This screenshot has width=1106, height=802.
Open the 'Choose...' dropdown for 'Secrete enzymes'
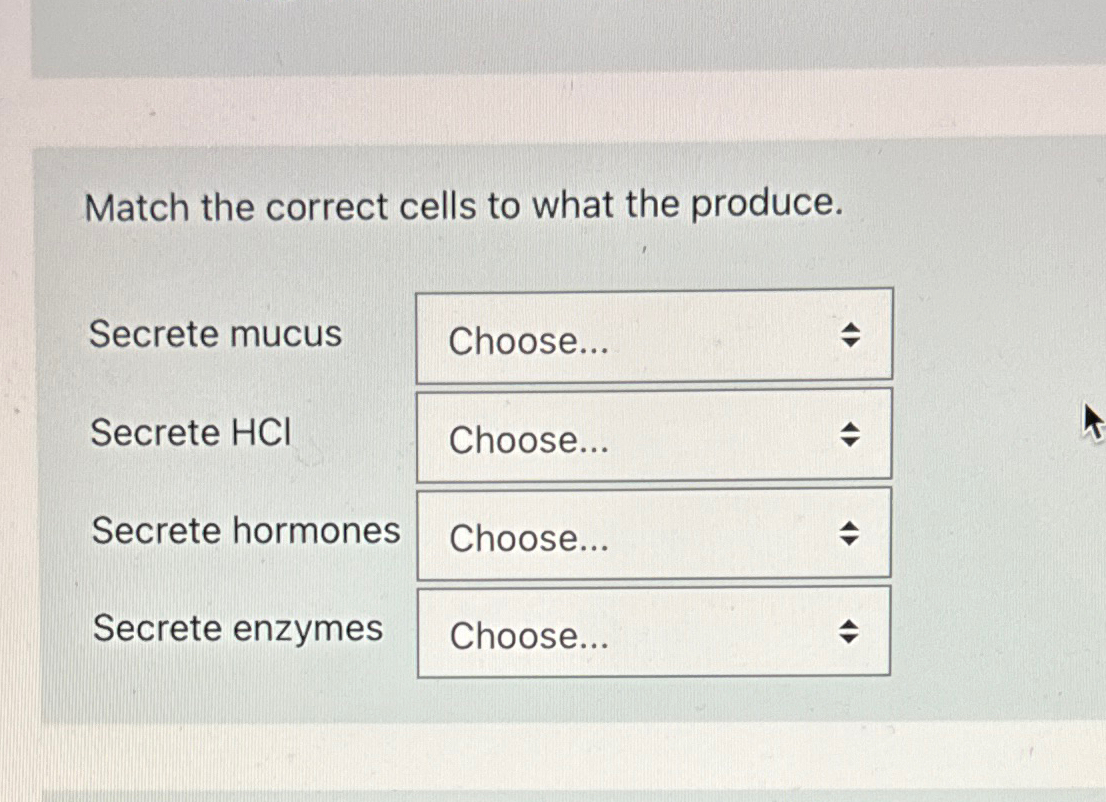click(x=654, y=631)
